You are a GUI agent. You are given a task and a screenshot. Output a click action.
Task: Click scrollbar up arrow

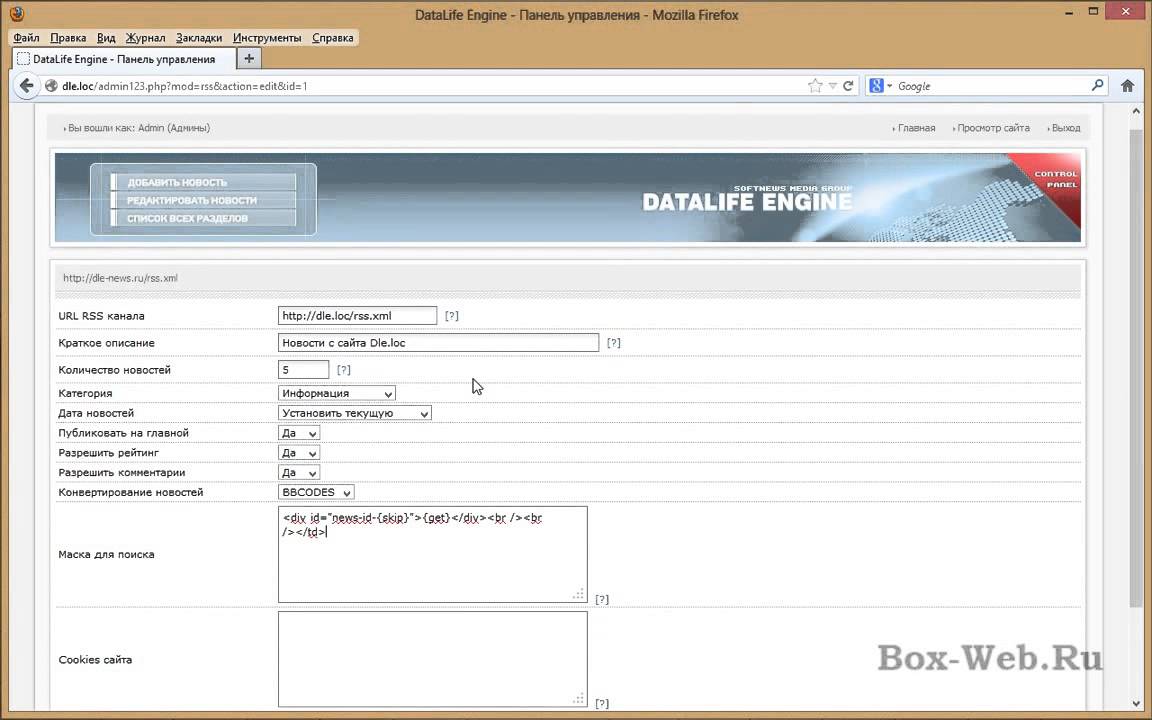pos(1136,111)
